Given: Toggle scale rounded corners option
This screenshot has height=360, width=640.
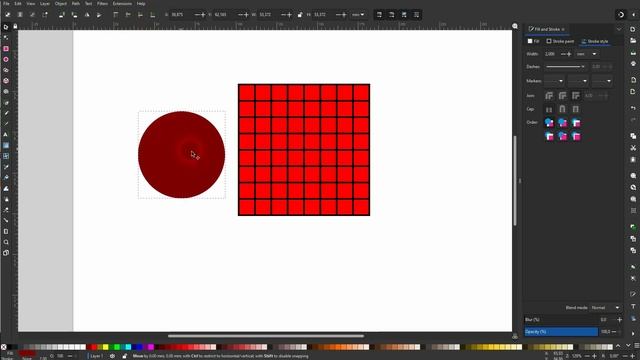Looking at the screenshot, I should [392, 15].
